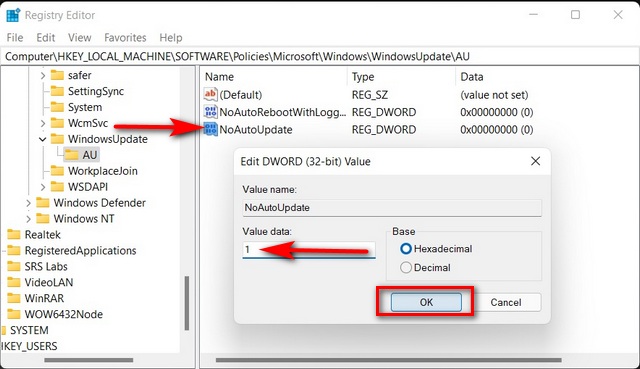Click the Value data input field
The width and height of the screenshot is (640, 369).
[x=309, y=249]
